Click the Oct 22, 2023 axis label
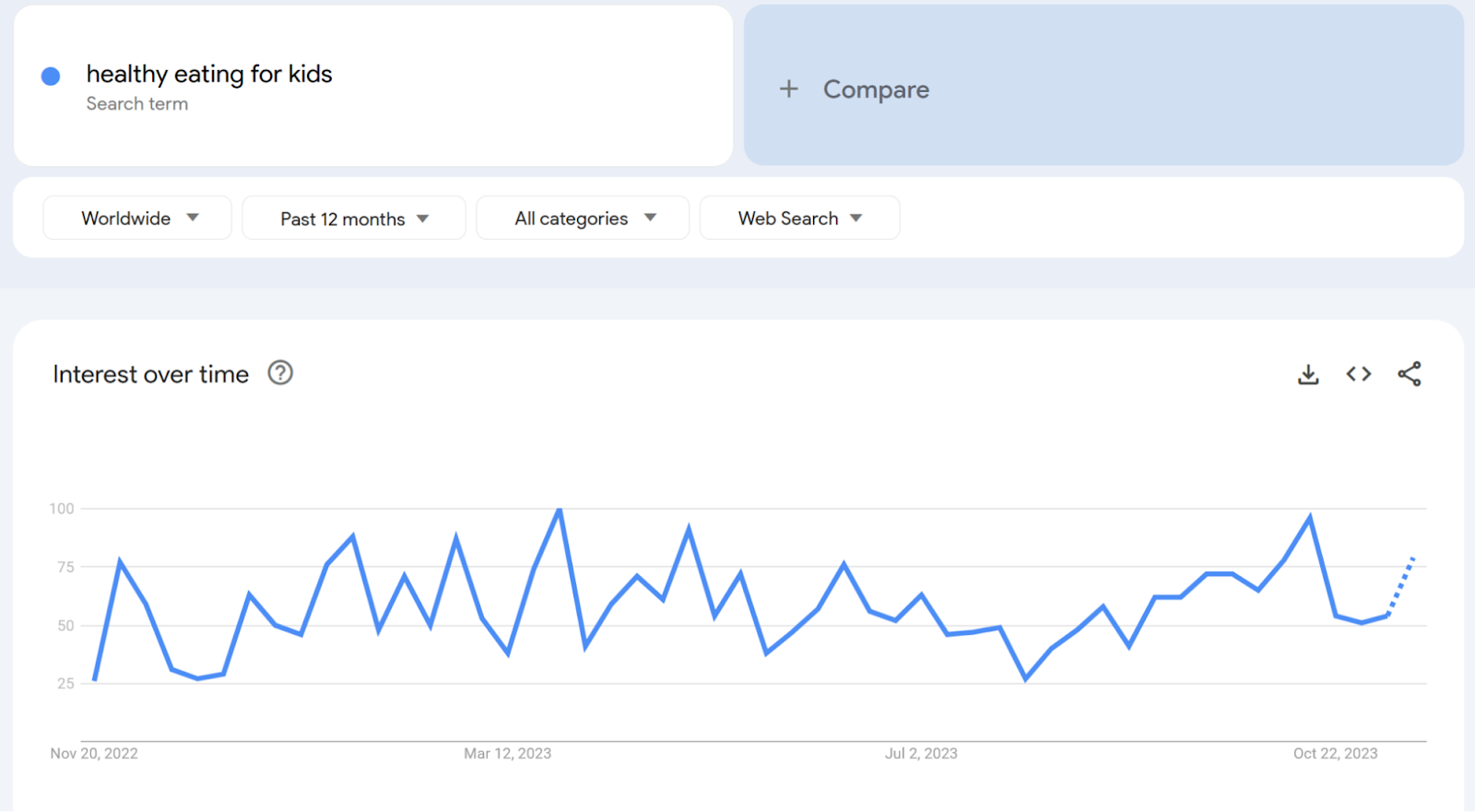This screenshot has height=812, width=1475. 1334,753
